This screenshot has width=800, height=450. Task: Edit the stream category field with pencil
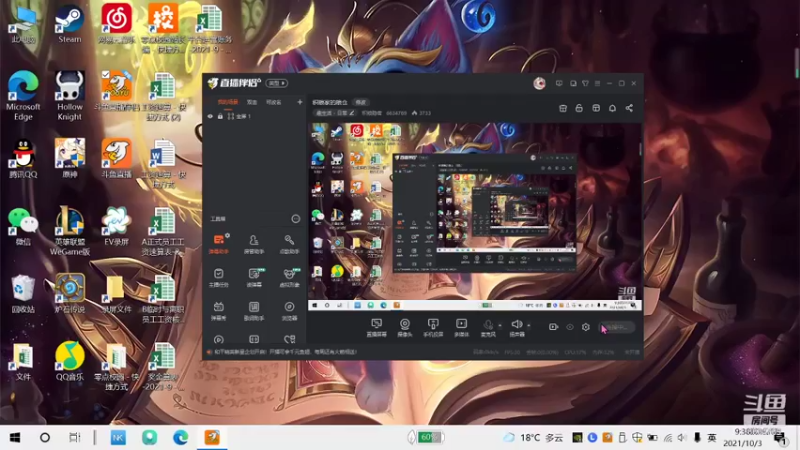point(334,113)
